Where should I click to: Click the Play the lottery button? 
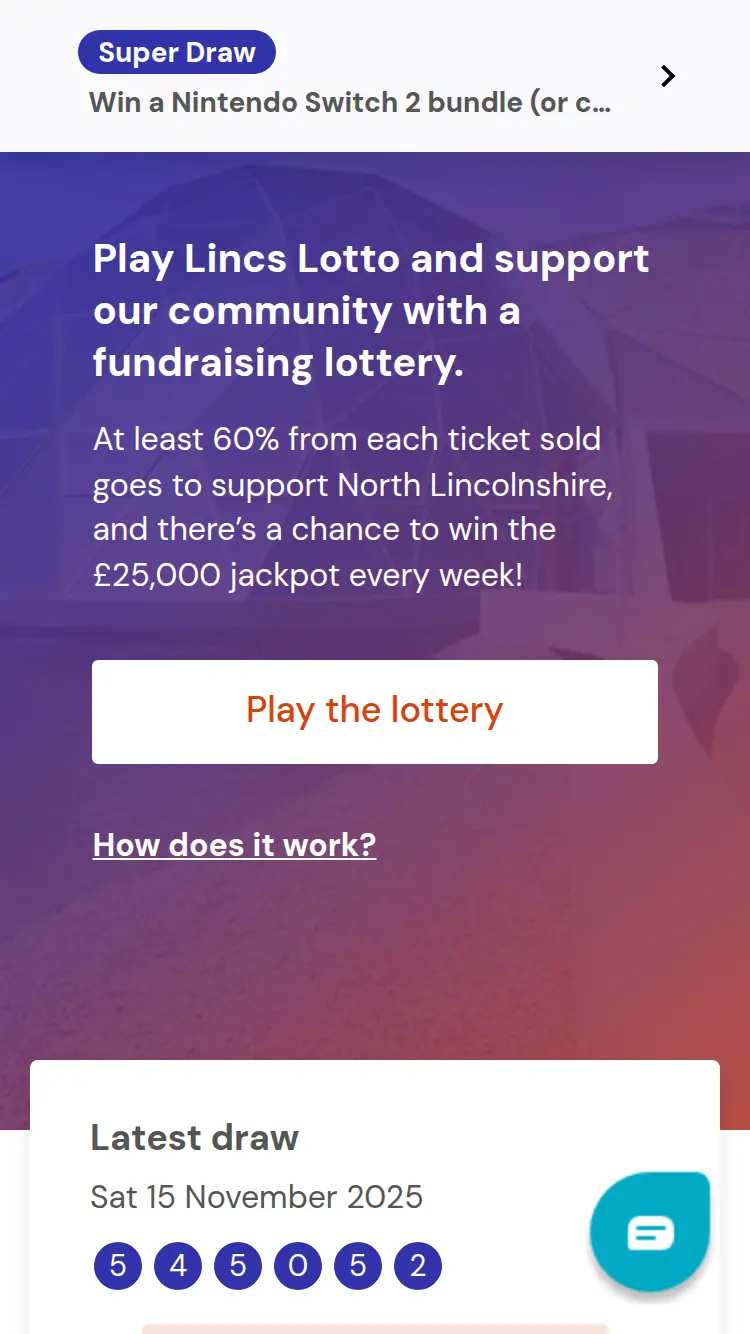click(375, 711)
